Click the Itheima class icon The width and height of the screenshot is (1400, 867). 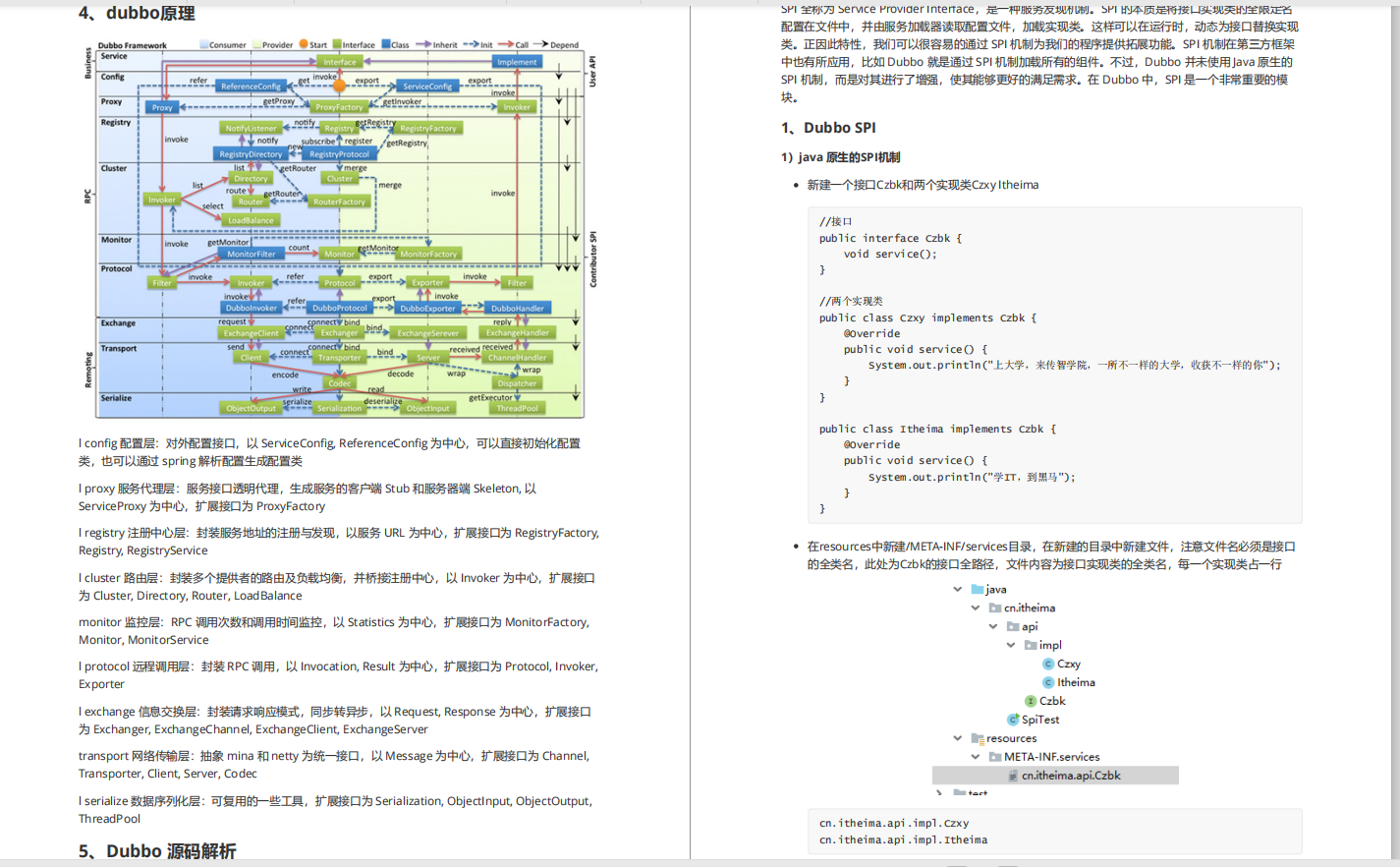1048,683
